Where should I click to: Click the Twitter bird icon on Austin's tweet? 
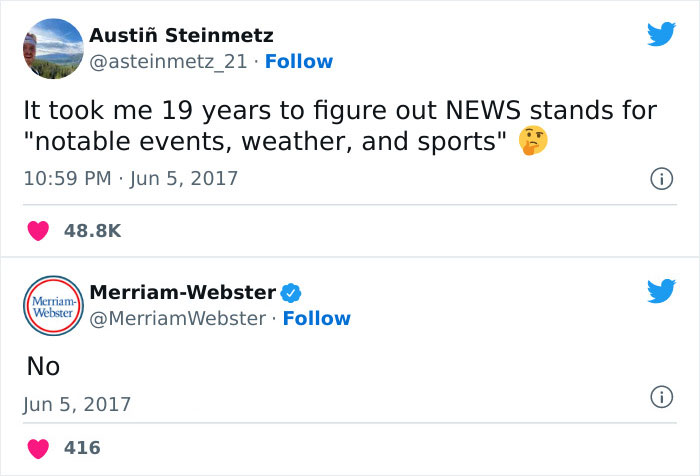661,35
